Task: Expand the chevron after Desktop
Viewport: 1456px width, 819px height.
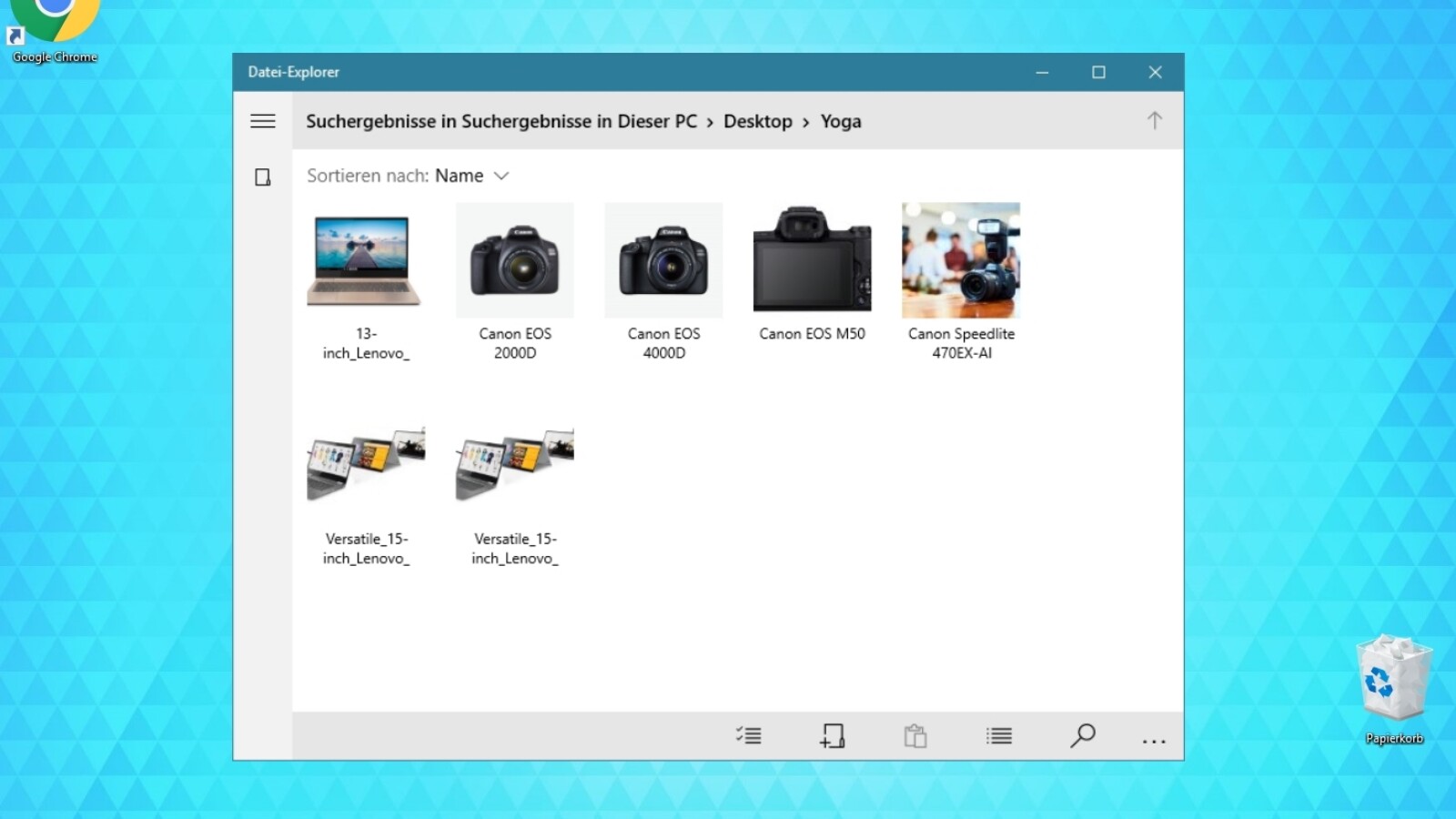Action: [x=806, y=121]
